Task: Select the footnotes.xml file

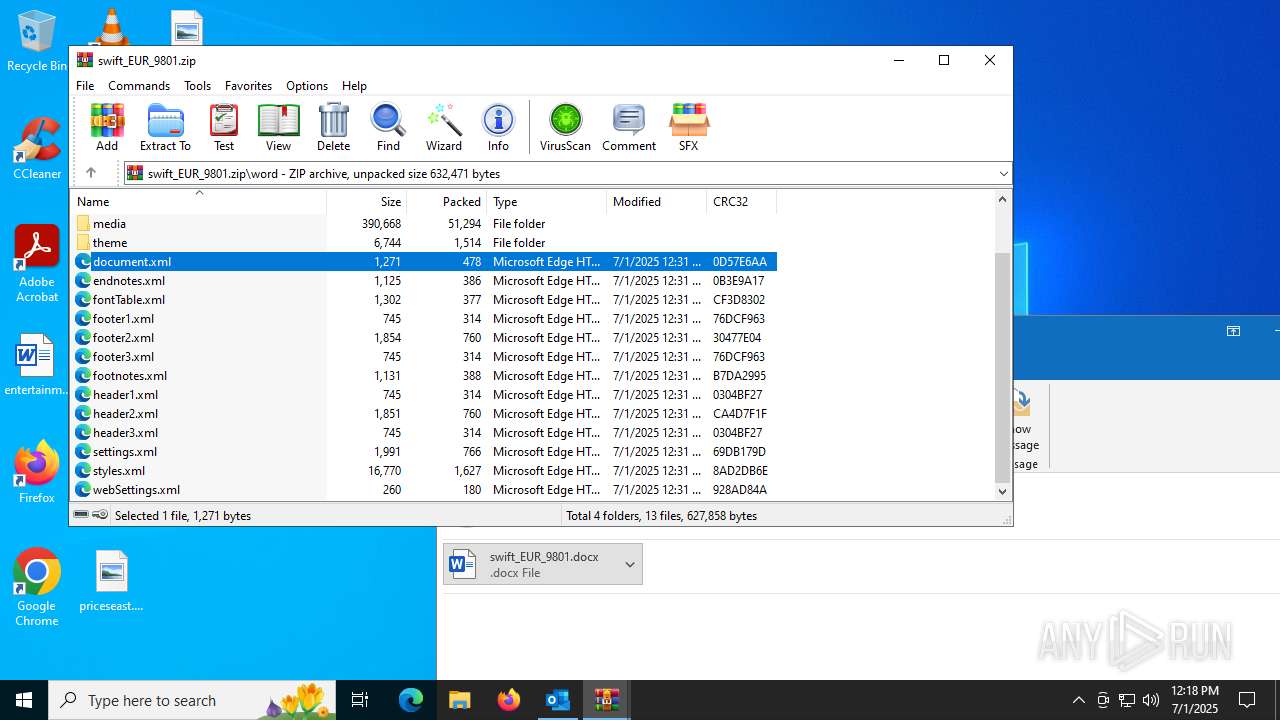Action: click(424, 376)
